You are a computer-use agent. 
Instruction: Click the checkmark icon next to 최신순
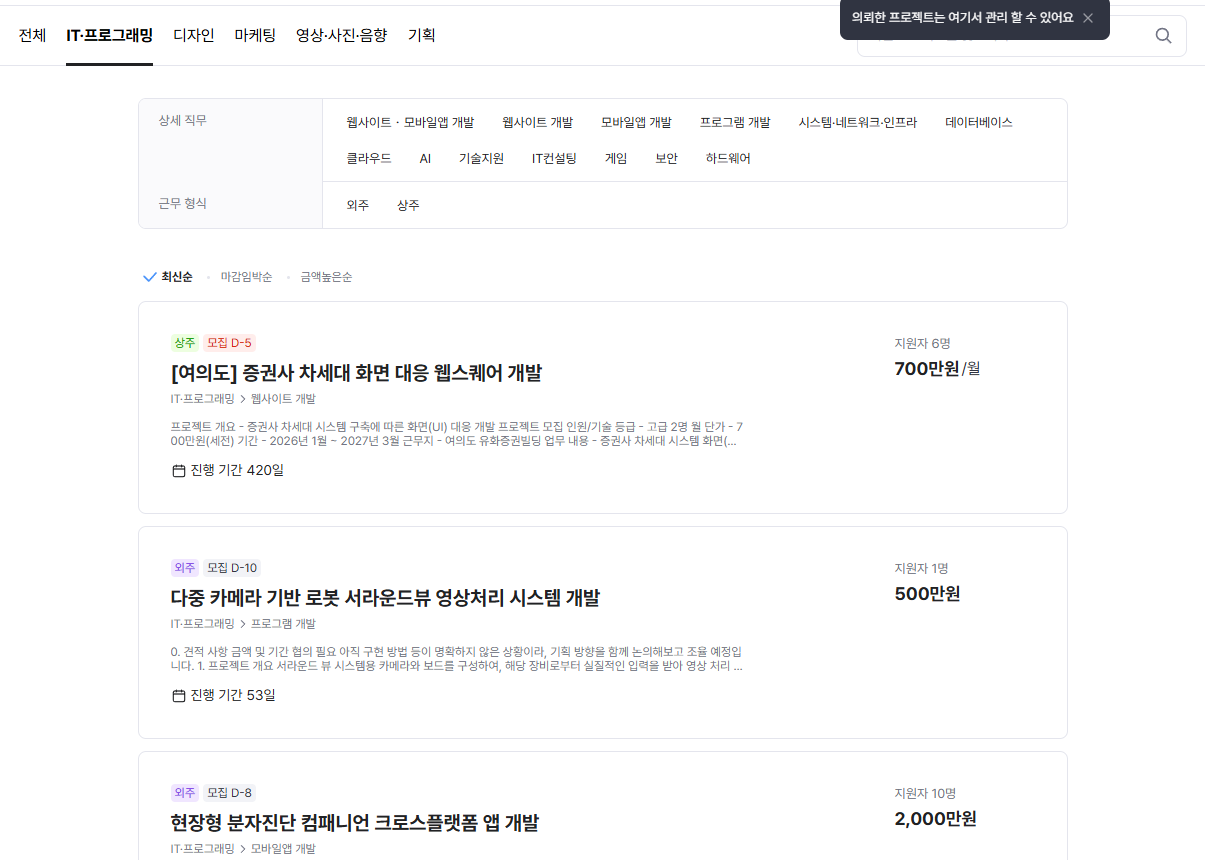pyautogui.click(x=150, y=277)
